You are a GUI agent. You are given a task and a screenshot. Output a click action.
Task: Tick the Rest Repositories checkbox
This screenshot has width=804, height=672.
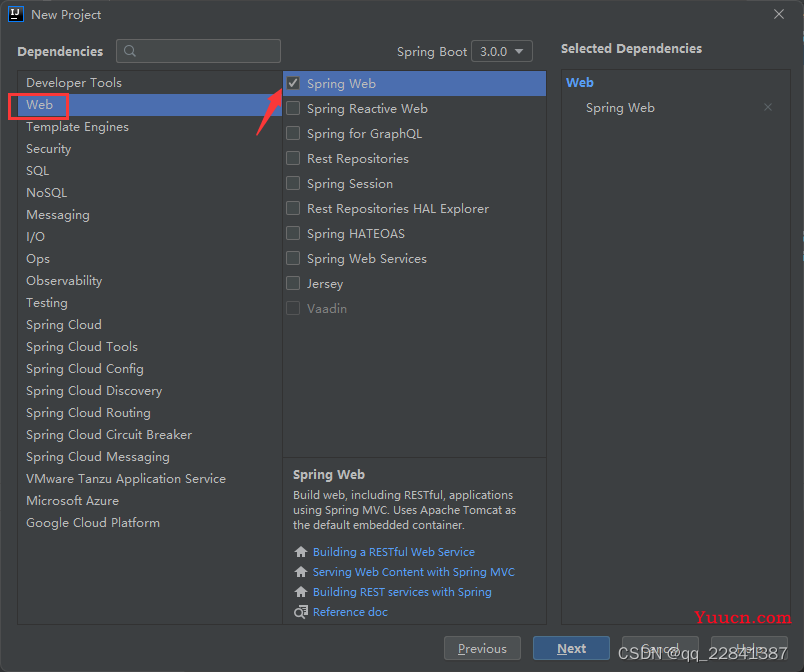pyautogui.click(x=293, y=159)
